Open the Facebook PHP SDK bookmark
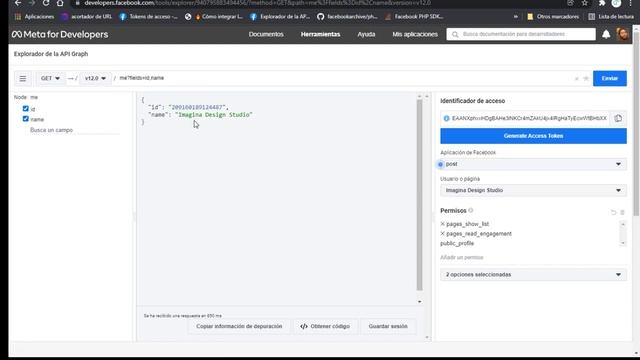This screenshot has height=360, width=640. [414, 17]
